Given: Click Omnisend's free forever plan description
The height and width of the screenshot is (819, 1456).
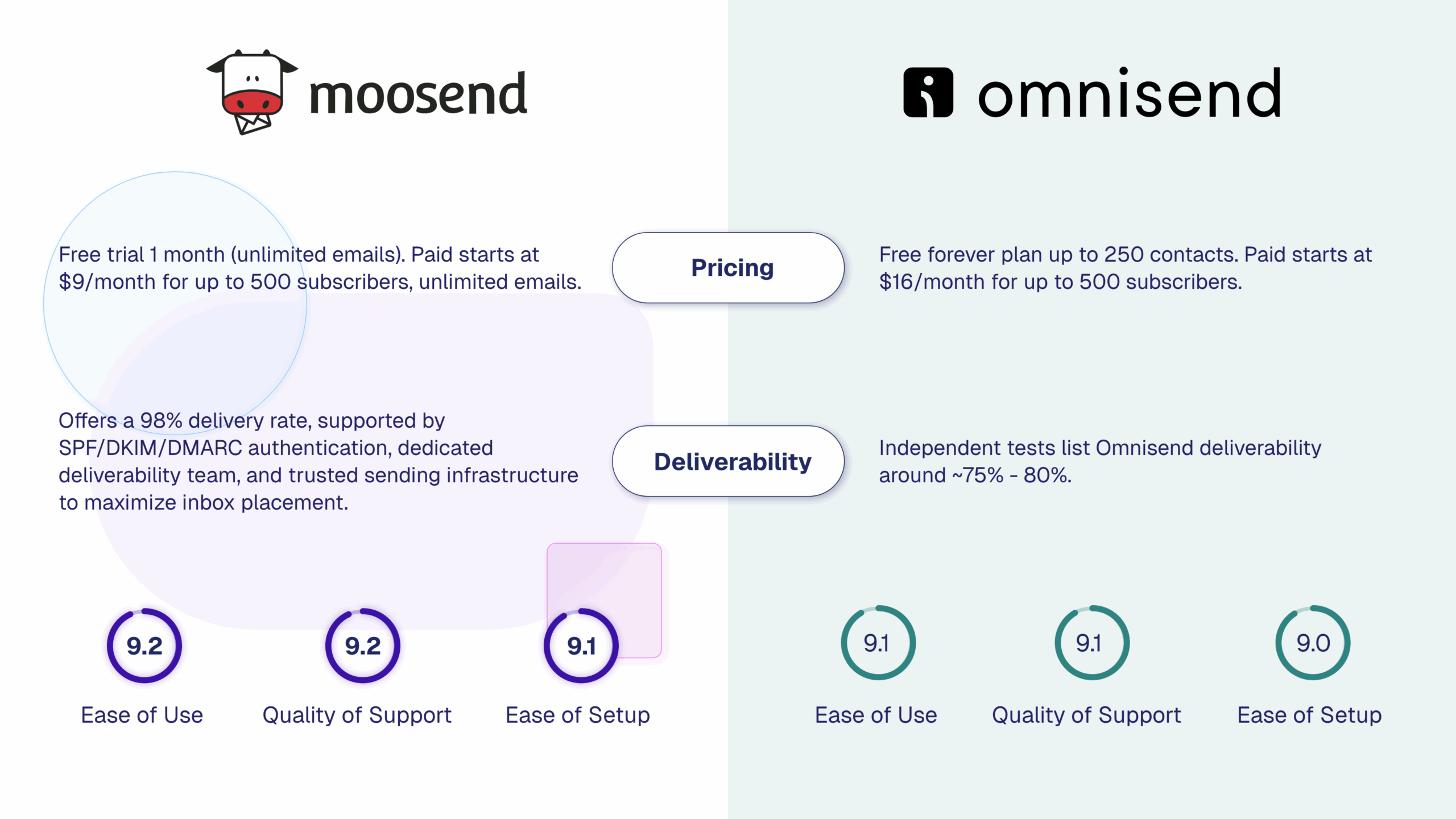Looking at the screenshot, I should [x=1125, y=268].
